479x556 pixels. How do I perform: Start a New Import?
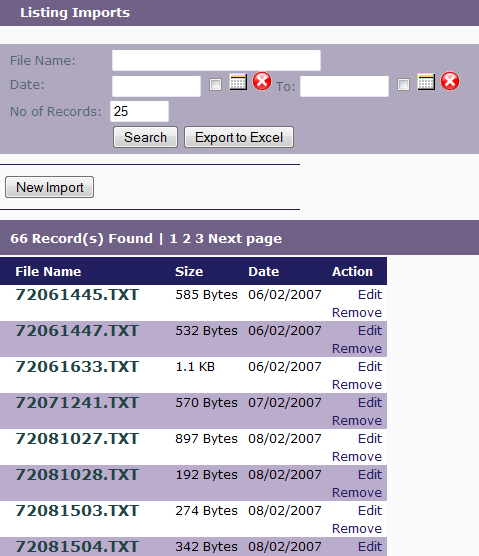pyautogui.click(x=50, y=187)
